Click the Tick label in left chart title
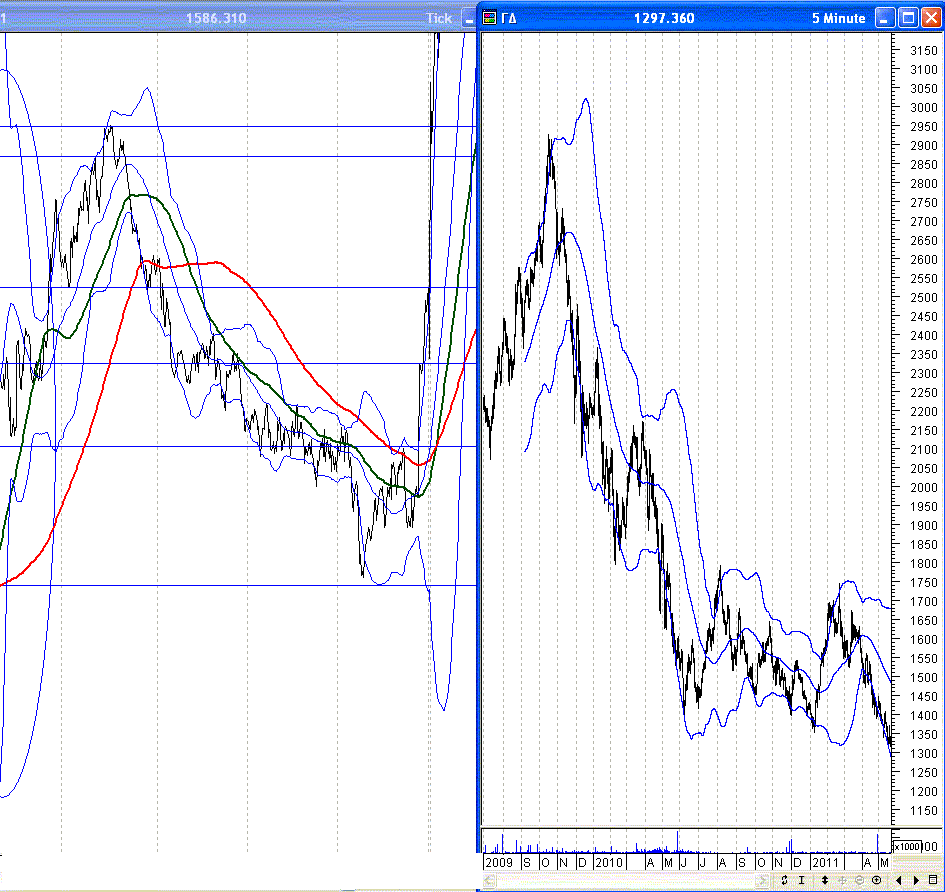 [x=439, y=18]
